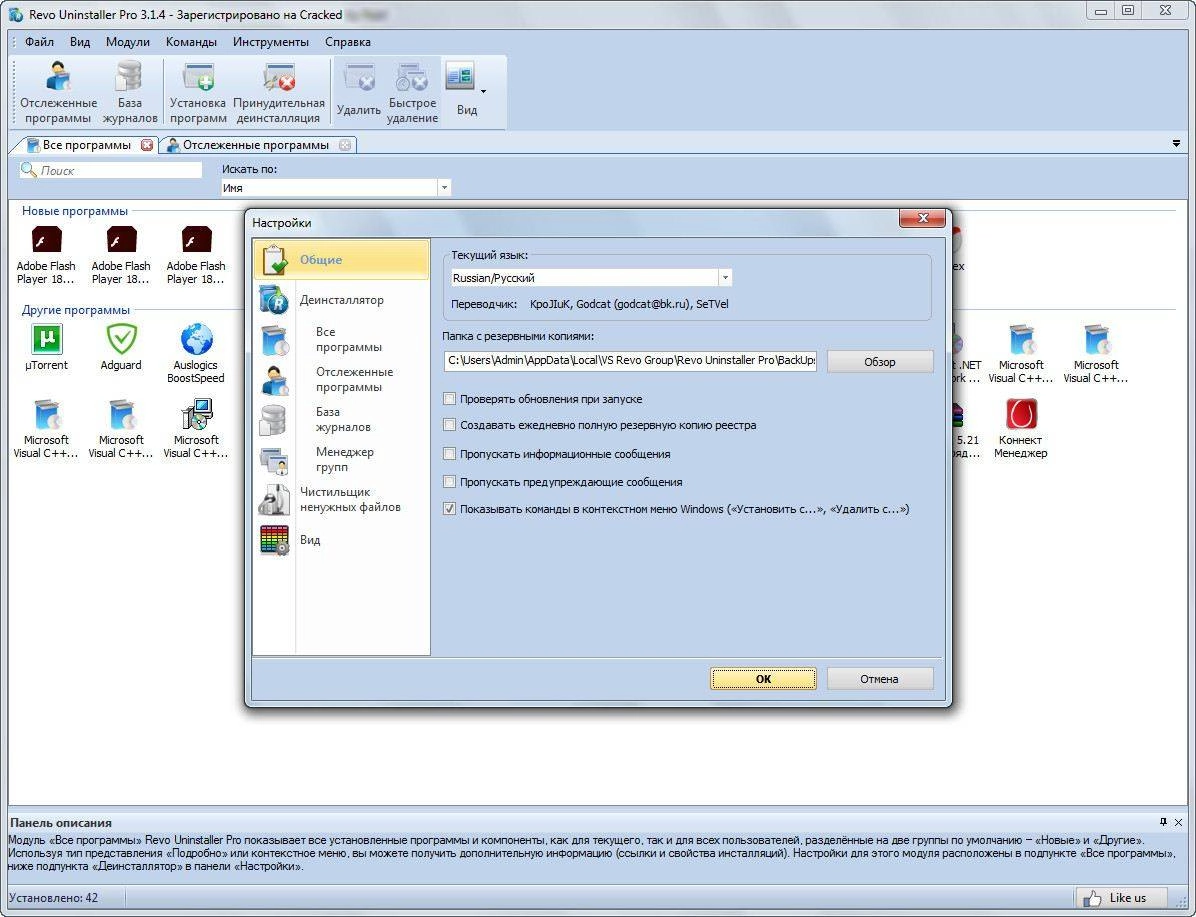Toggle Проверять обновления при запуске
The image size is (1196, 917).
[449, 399]
